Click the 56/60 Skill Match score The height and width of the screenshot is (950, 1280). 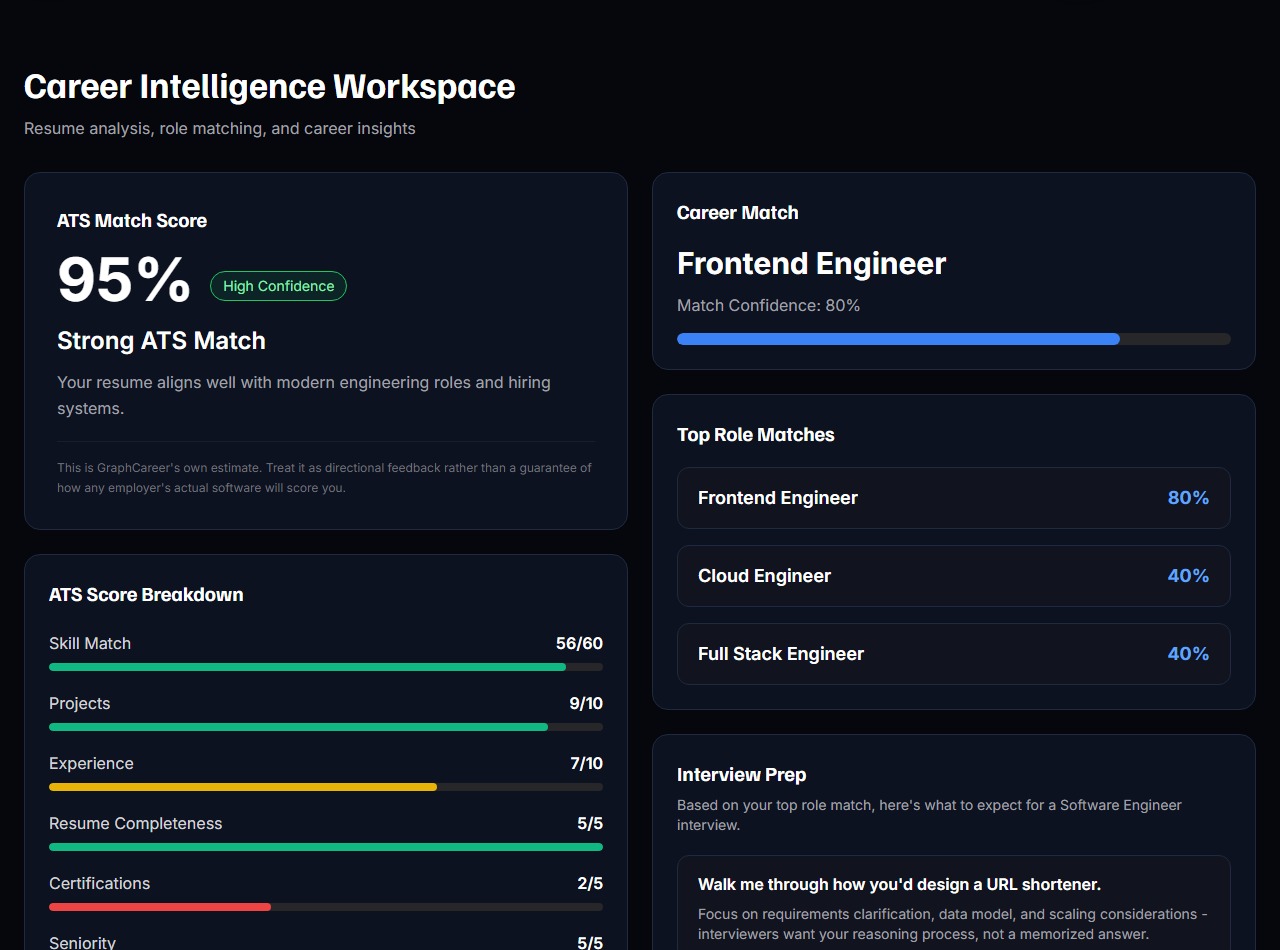tap(579, 643)
